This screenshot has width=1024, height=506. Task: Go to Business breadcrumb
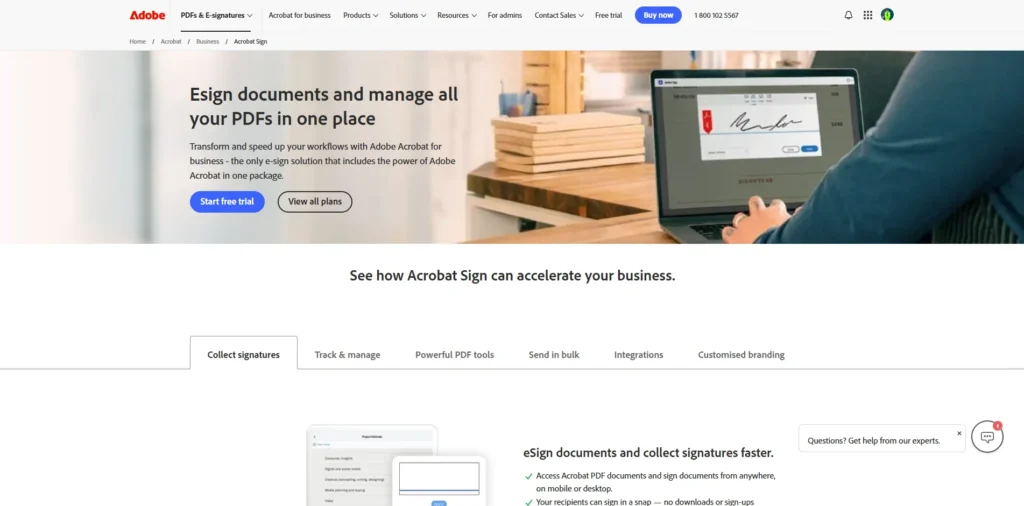coord(208,41)
